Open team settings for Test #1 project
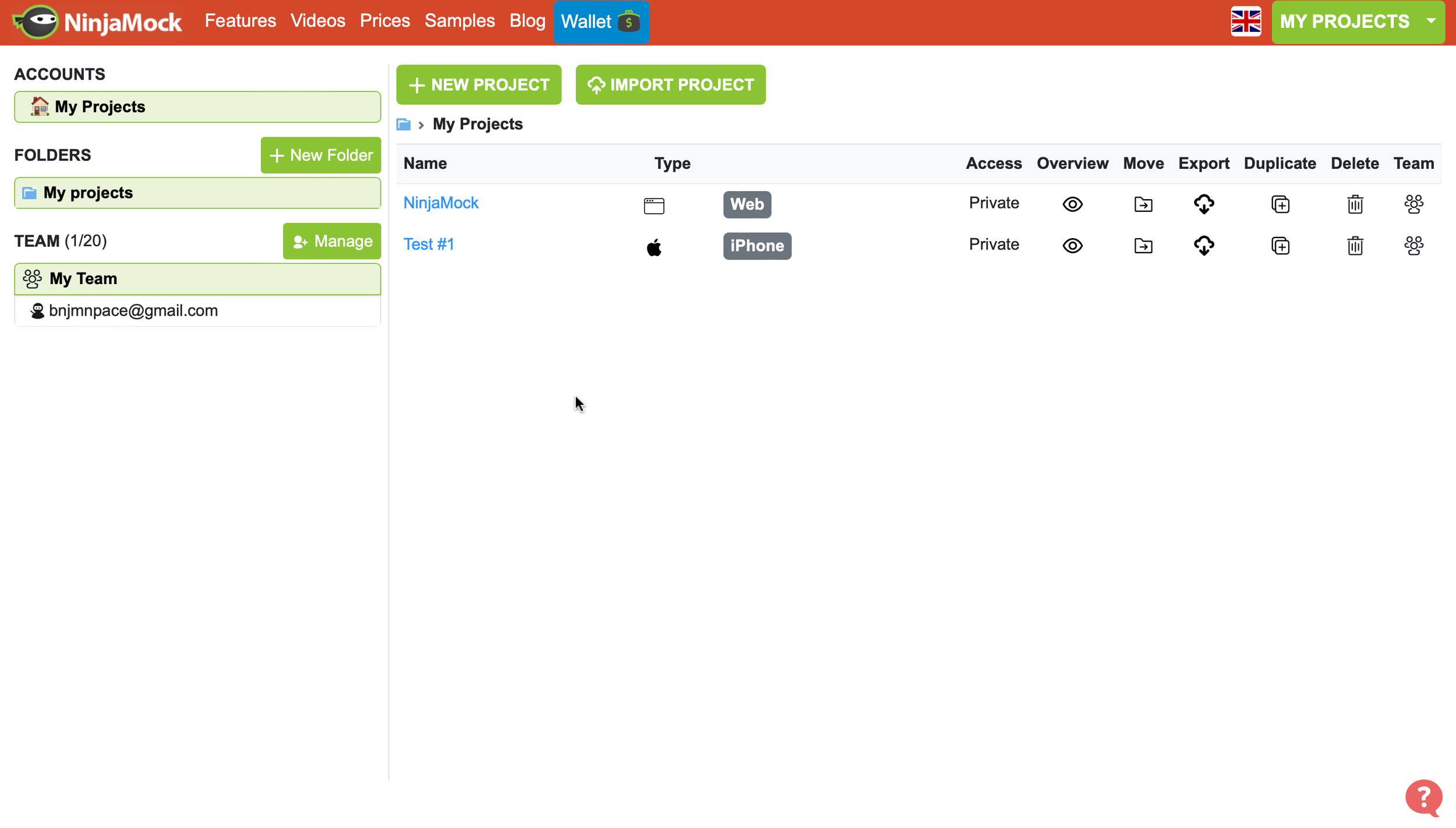This screenshot has width=1456, height=828. pos(1413,246)
